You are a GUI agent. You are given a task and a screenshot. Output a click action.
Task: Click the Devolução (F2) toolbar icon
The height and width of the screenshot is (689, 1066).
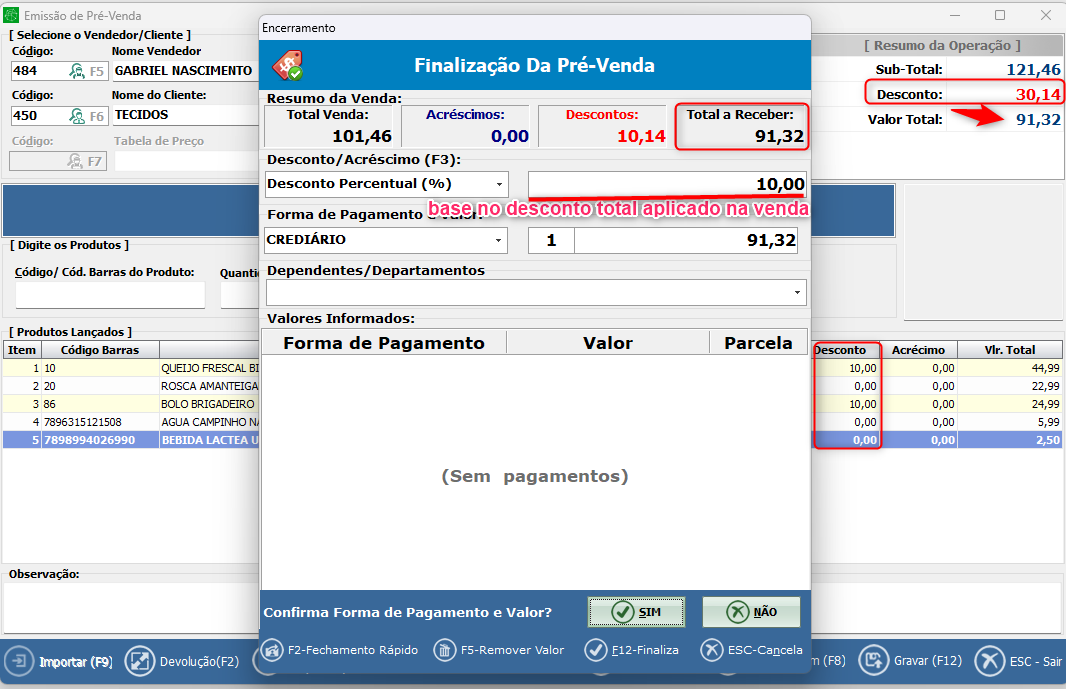click(139, 661)
